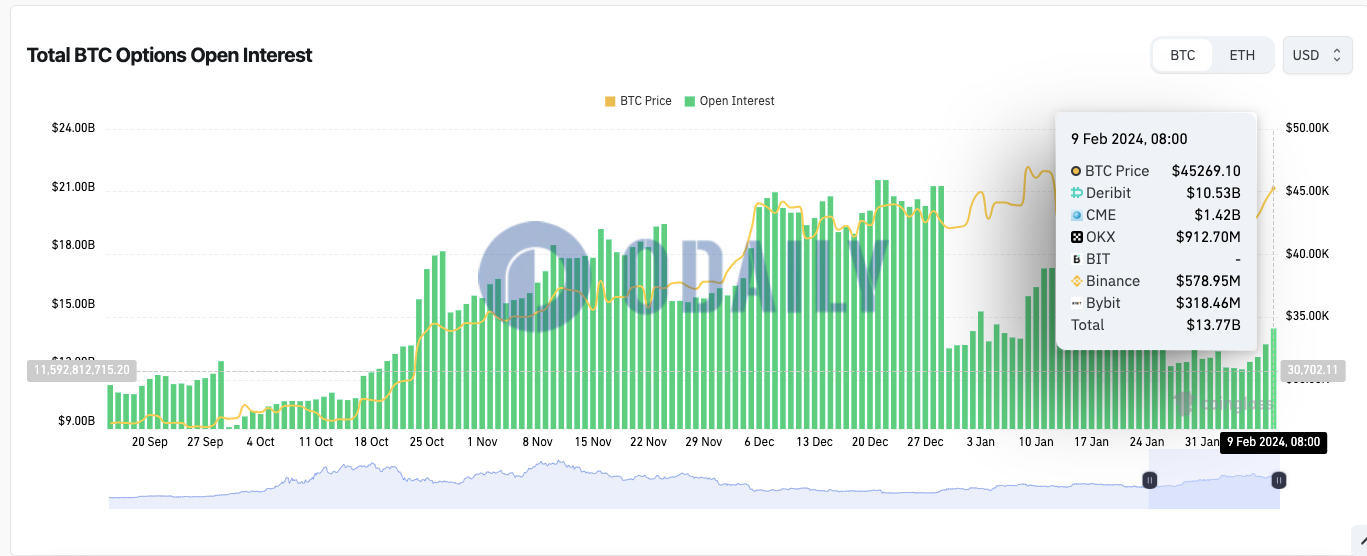Click the Total $13.77B value

(x=1214, y=325)
